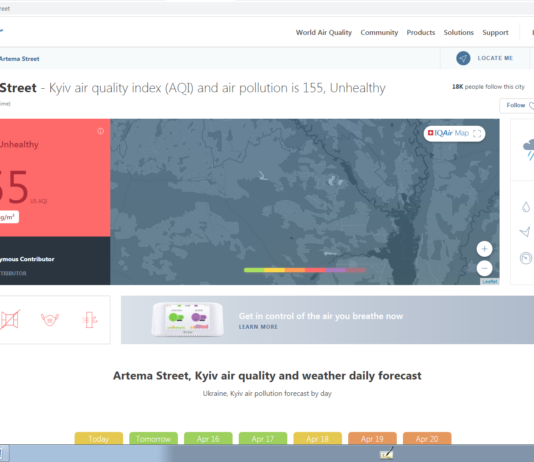Screen dimensions: 534x462
Task: Open the Products menu
Action: pyautogui.click(x=421, y=33)
